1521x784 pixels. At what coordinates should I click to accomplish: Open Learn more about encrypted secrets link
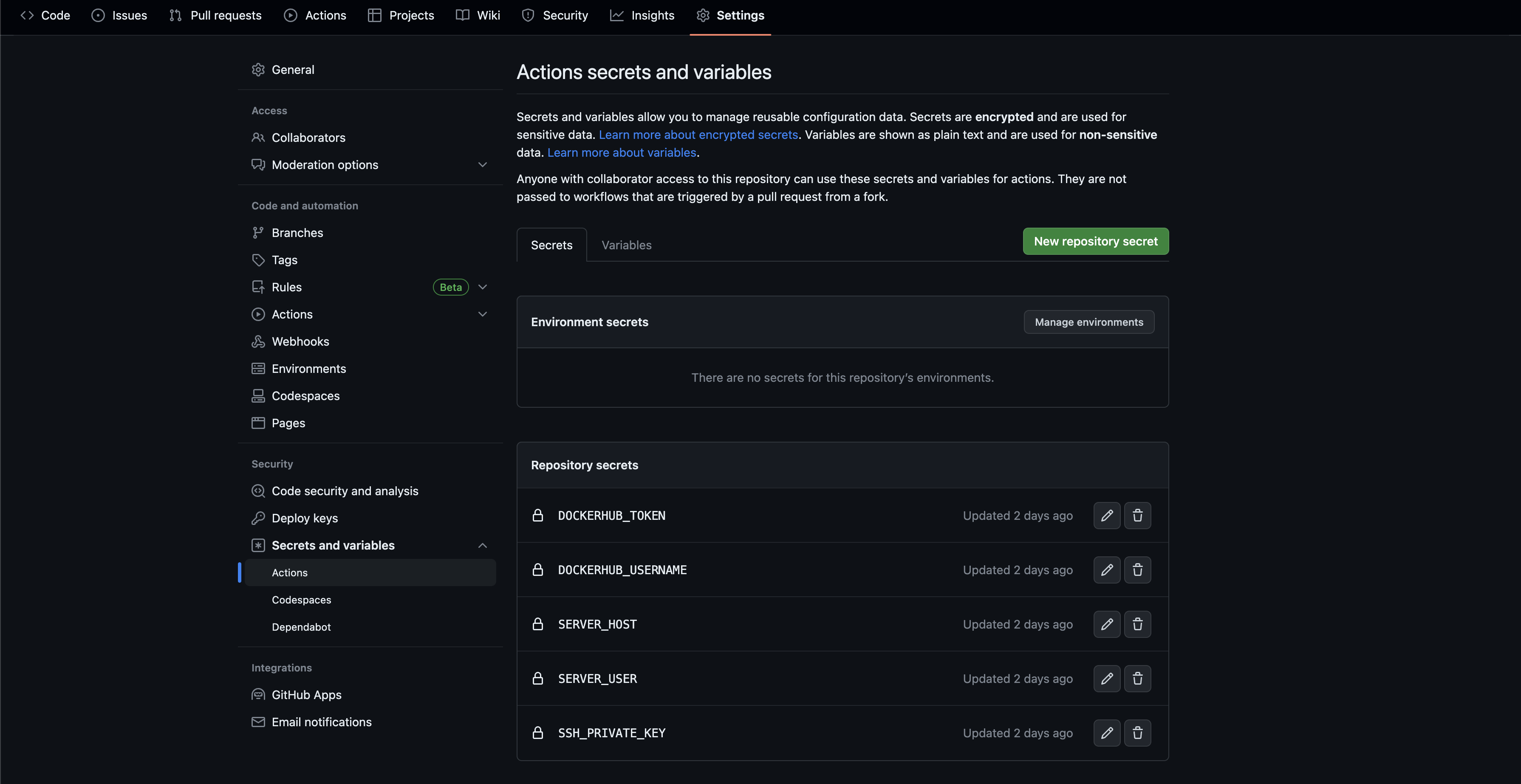pyautogui.click(x=698, y=135)
